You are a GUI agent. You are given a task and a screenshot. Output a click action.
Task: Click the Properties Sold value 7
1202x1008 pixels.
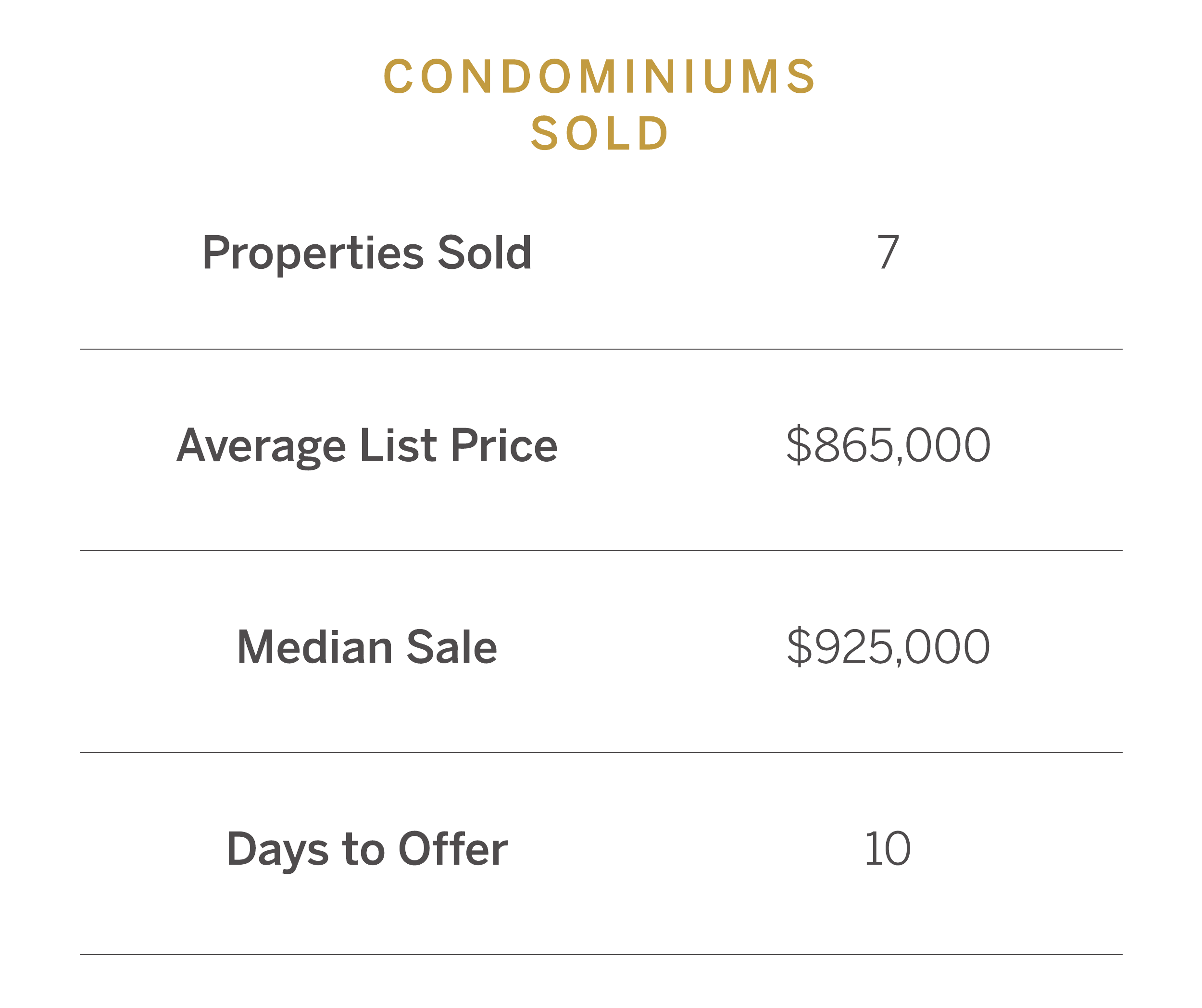(x=888, y=252)
